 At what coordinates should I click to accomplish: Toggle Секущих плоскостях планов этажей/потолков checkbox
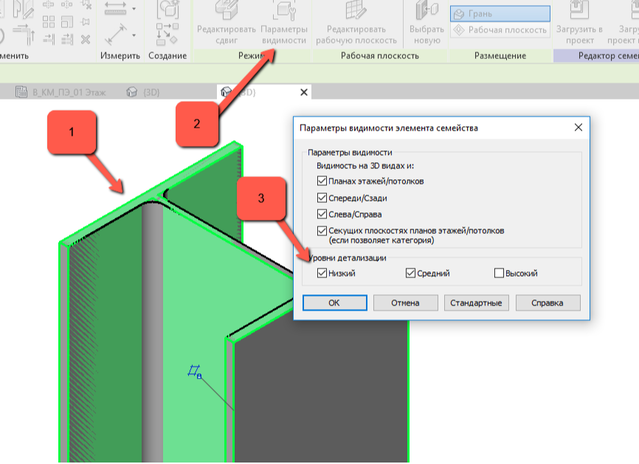[322, 231]
